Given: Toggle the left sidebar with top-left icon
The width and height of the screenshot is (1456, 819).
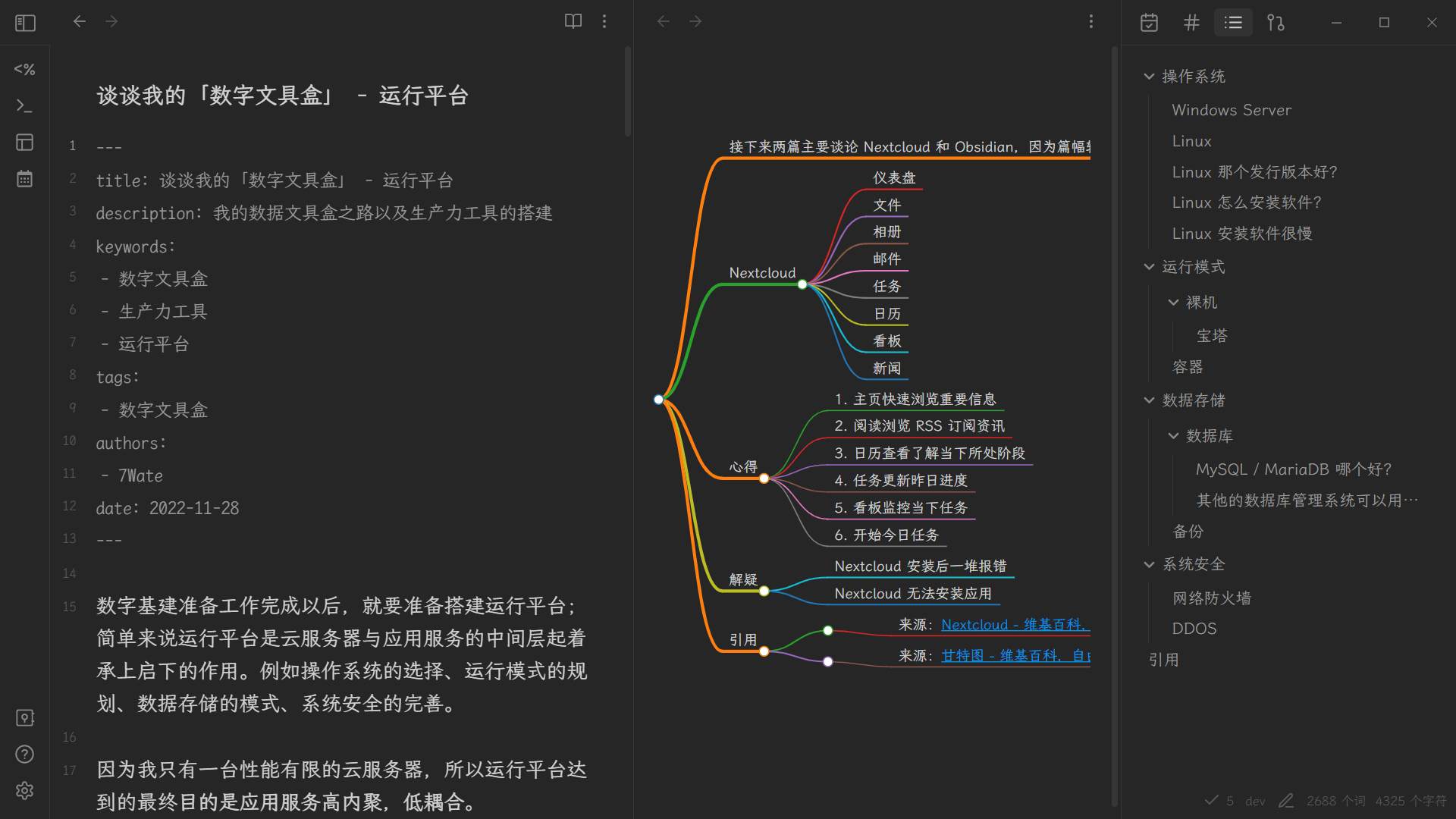Looking at the screenshot, I should pos(25,23).
